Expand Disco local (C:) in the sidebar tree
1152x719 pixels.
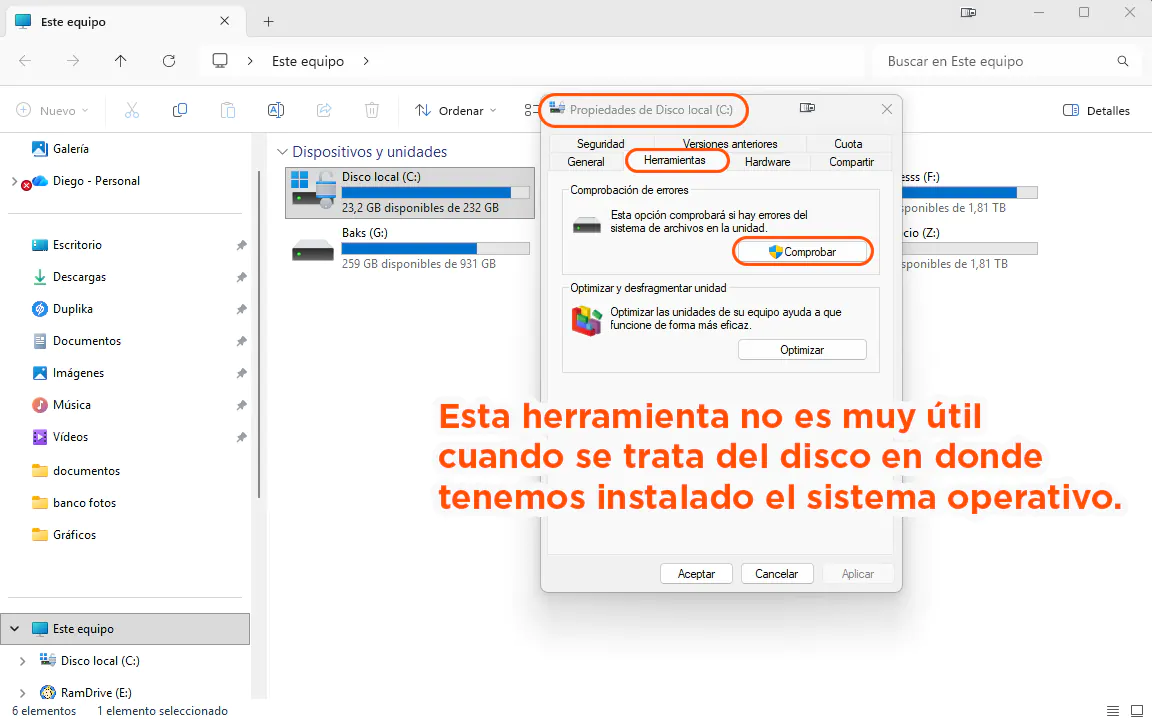22,660
